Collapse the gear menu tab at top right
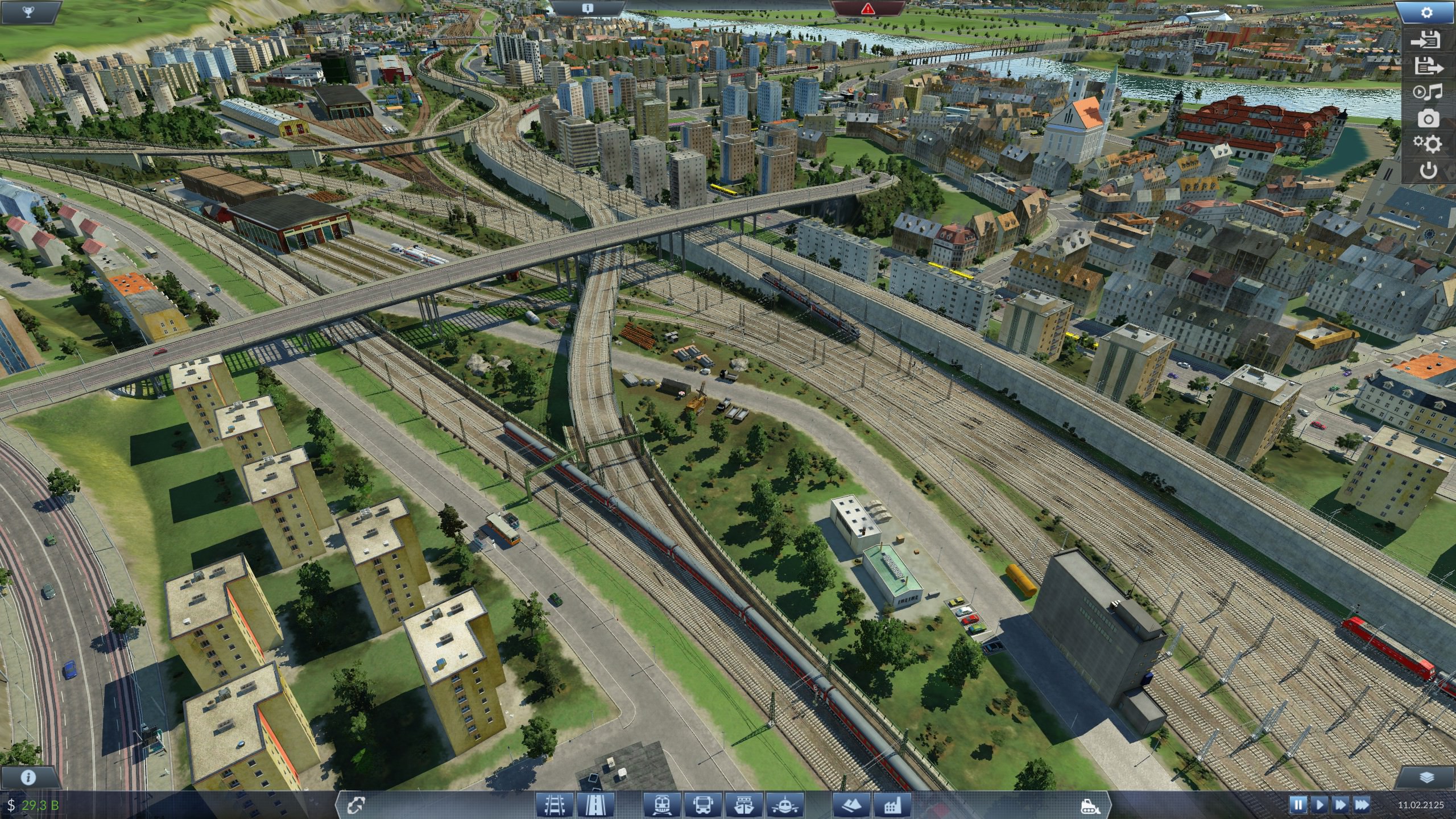Image resolution: width=1456 pixels, height=819 pixels. tap(1426, 12)
